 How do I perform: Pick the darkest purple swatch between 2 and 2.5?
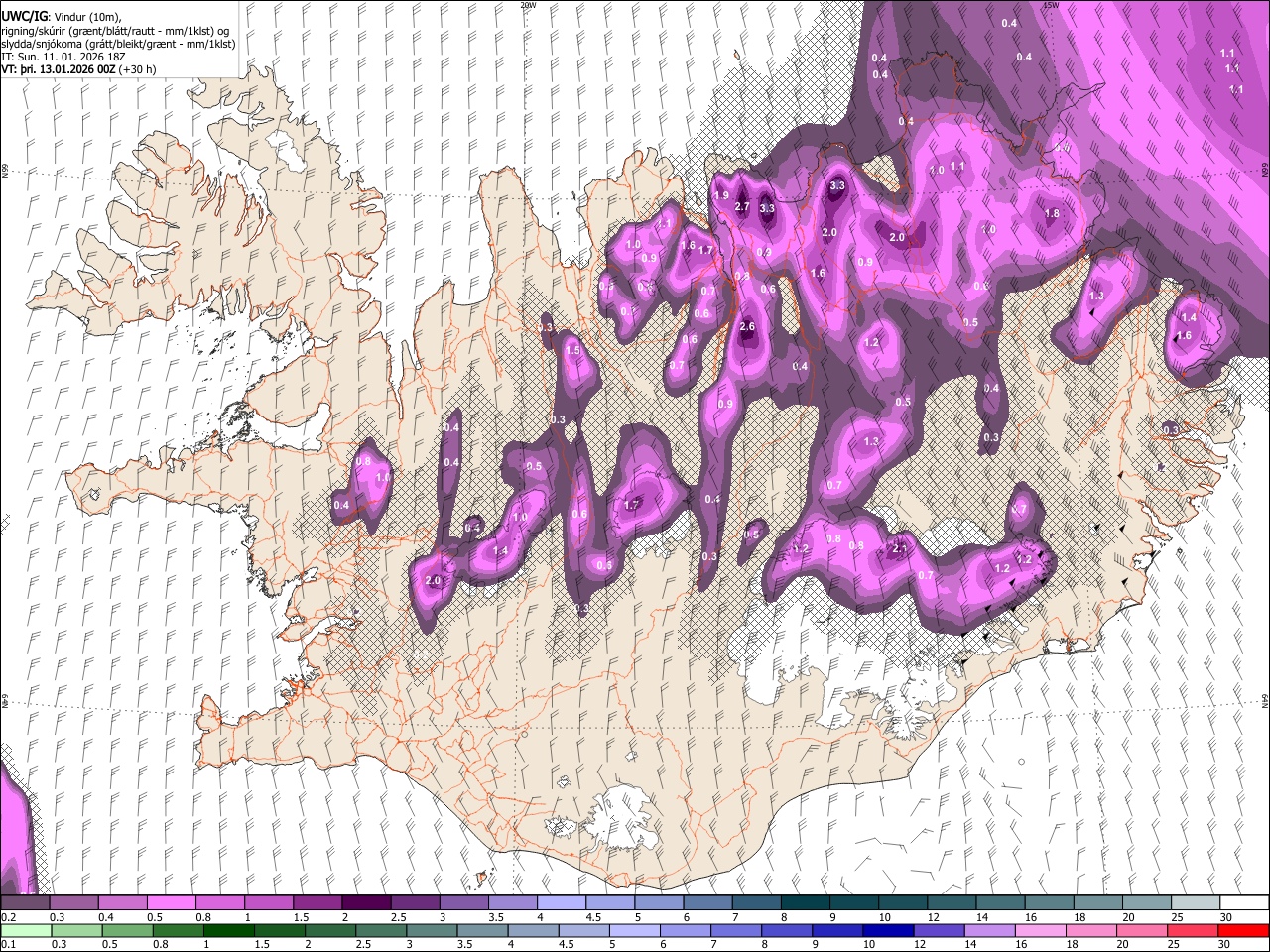coord(366,903)
